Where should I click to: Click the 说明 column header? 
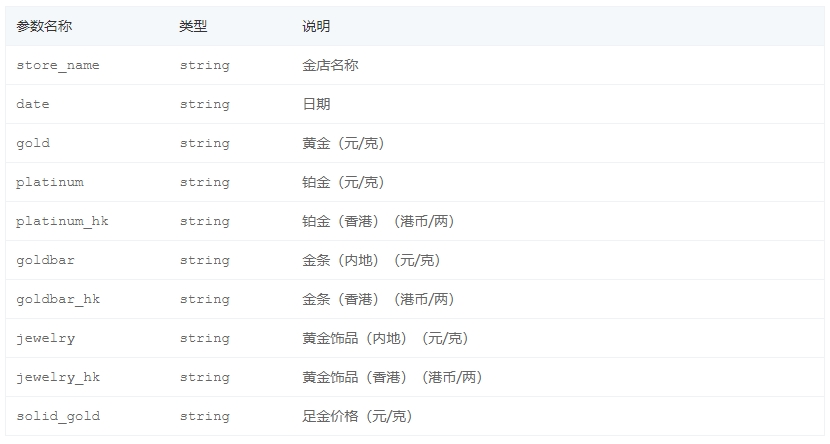point(316,26)
